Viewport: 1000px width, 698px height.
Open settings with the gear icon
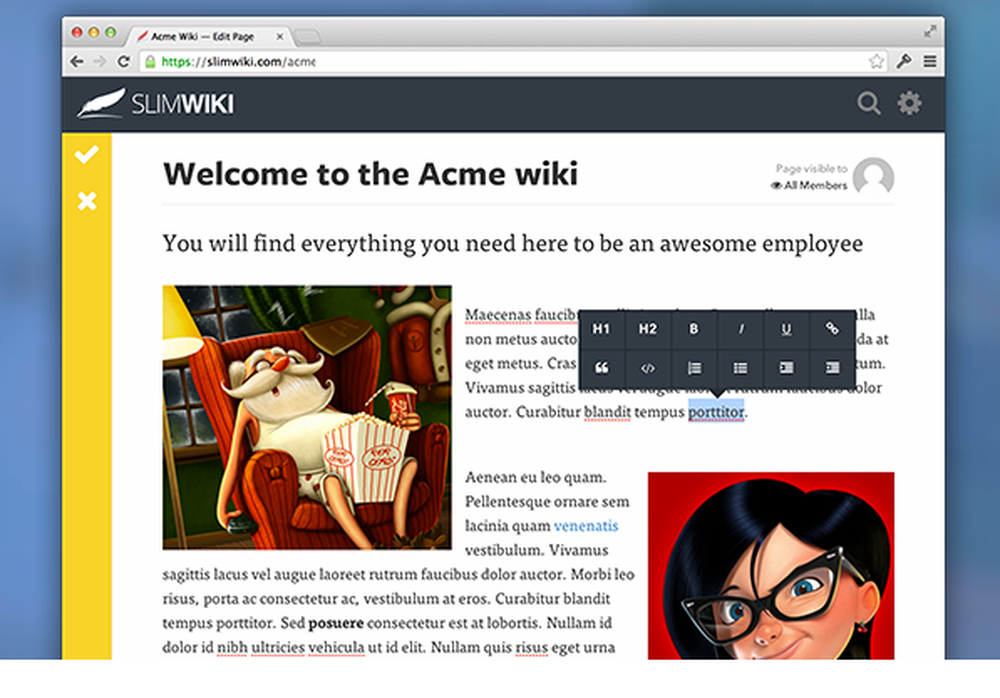[x=909, y=103]
